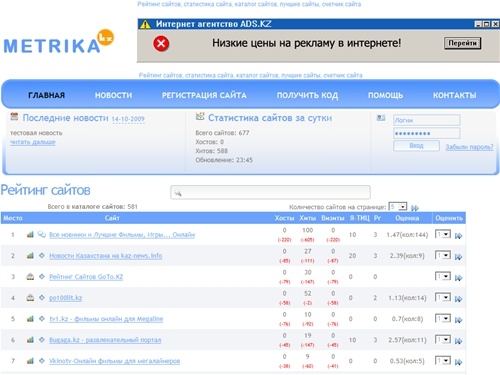Open the po100lit.kz site link
The image size is (500, 375).
[65, 298]
